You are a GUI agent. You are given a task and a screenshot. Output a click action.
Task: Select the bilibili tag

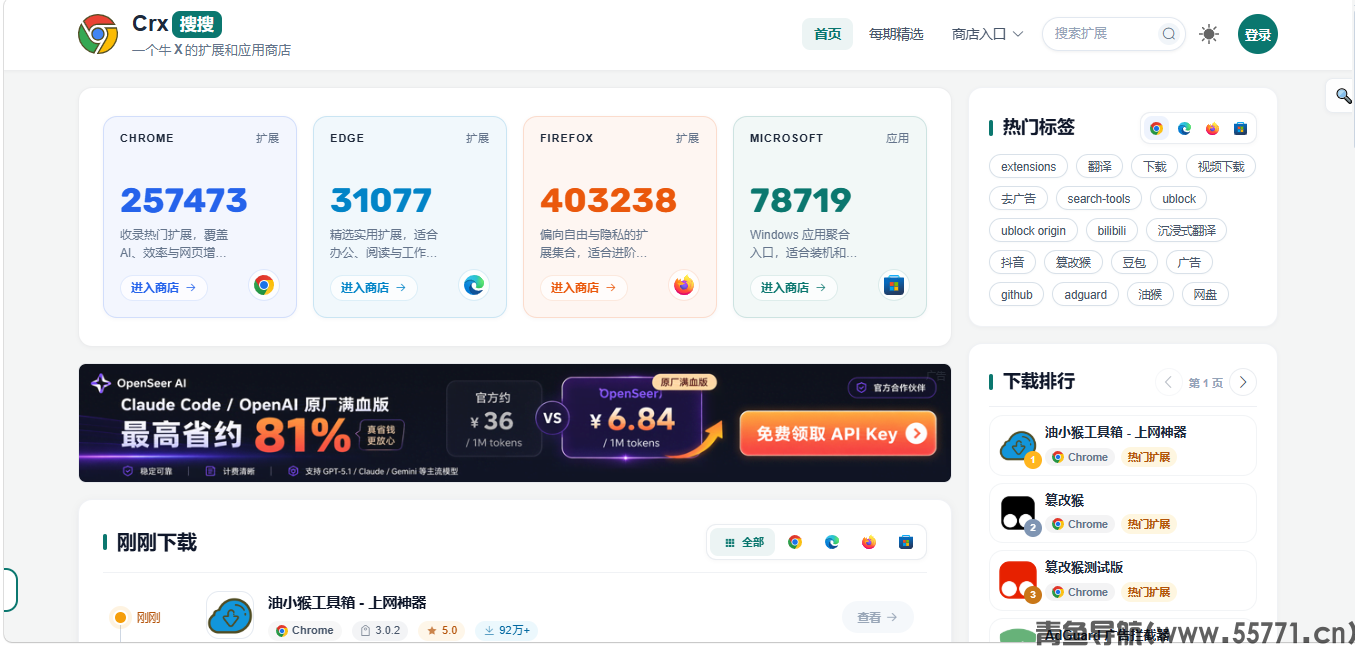click(x=1111, y=231)
